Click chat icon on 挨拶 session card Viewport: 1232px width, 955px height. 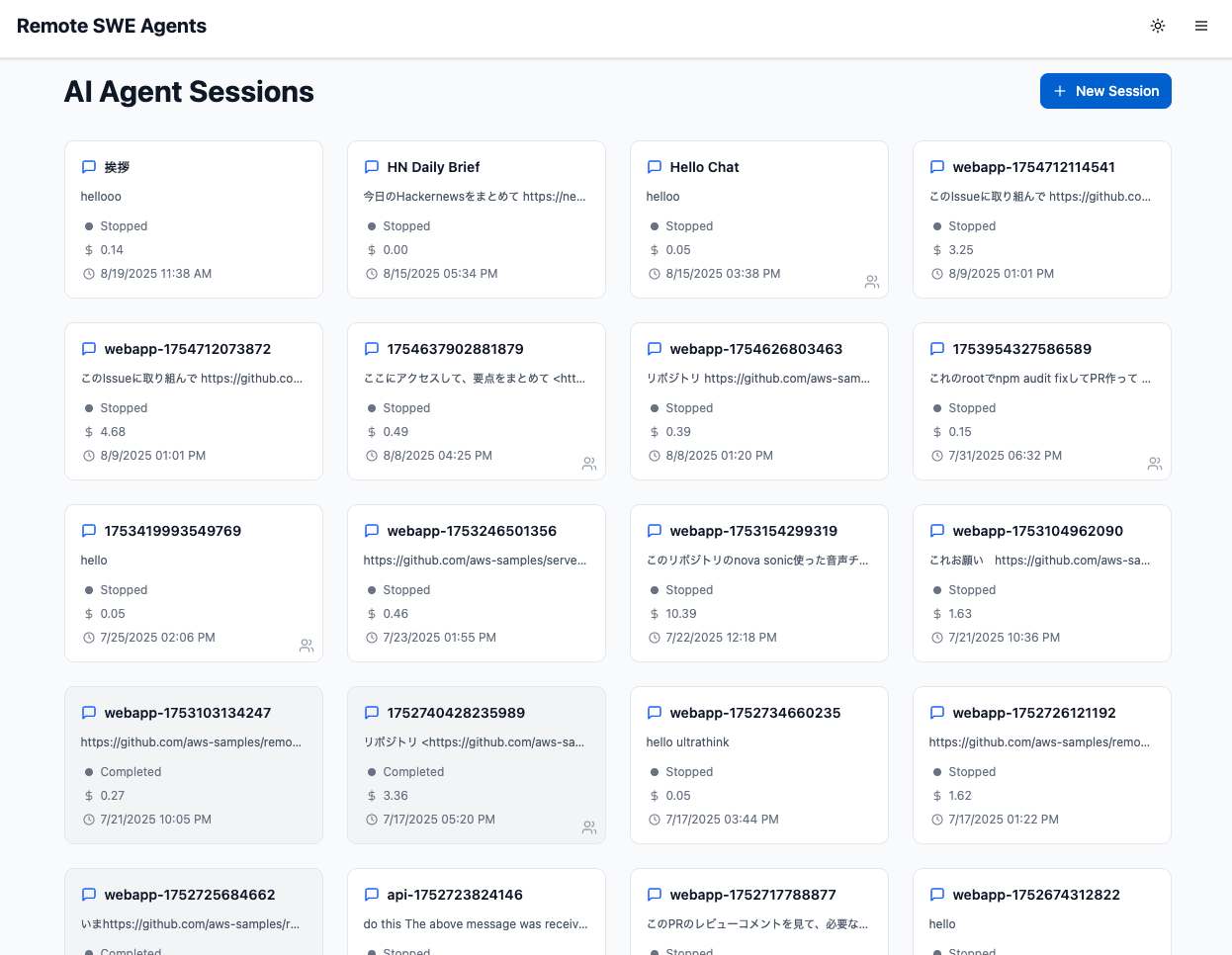coord(89,167)
